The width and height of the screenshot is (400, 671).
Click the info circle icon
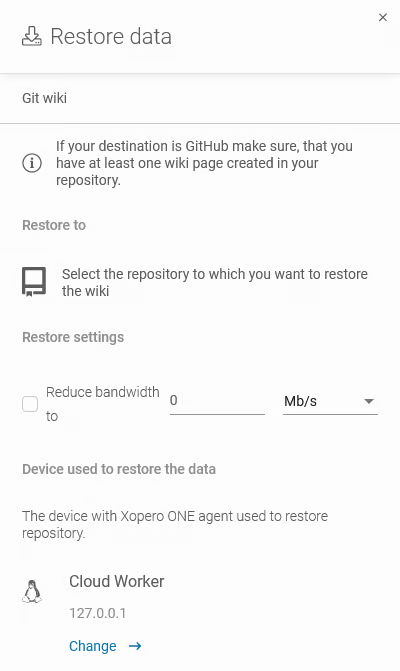pos(32,163)
